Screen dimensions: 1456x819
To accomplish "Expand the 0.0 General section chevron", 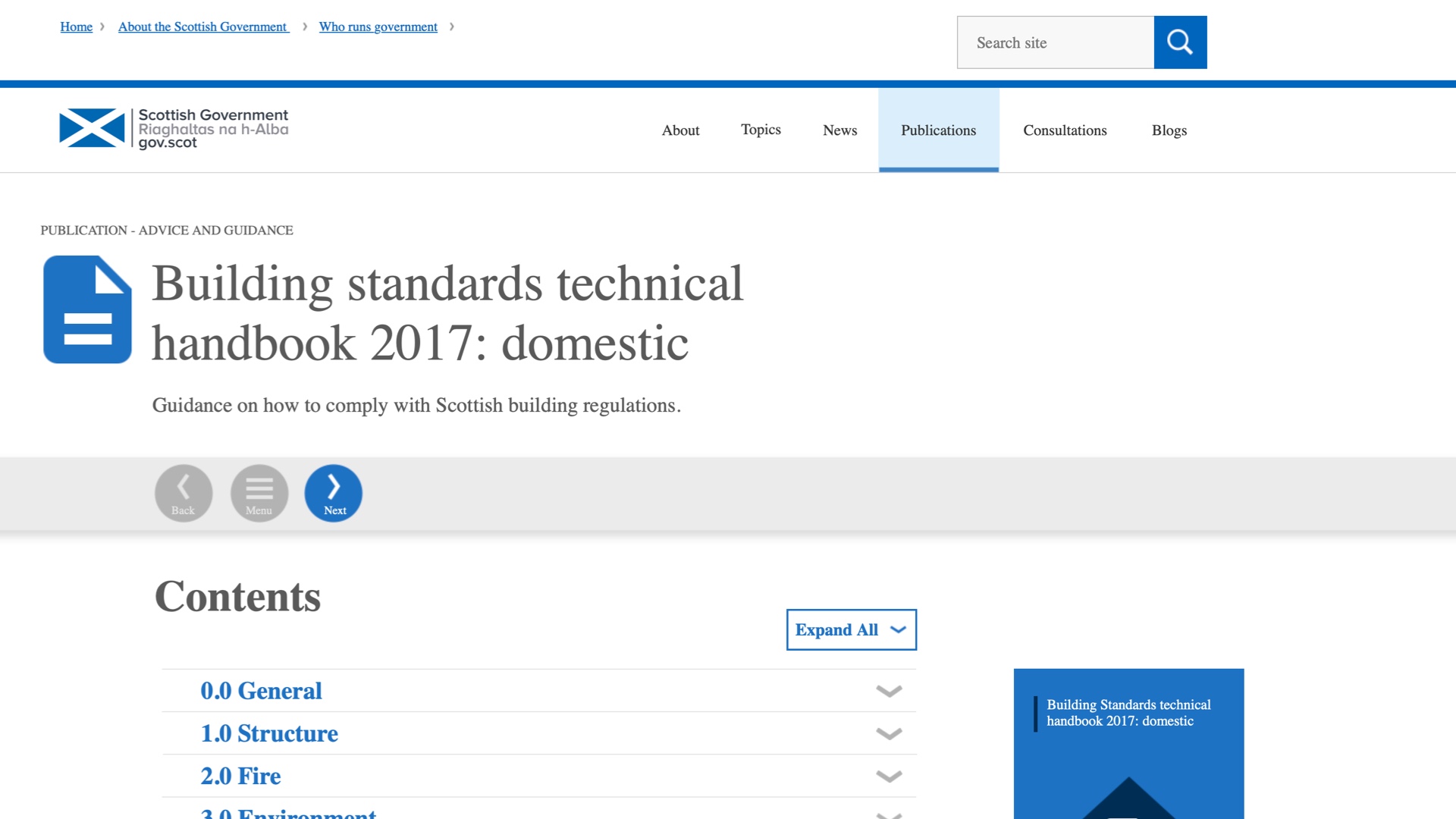I will click(x=889, y=691).
